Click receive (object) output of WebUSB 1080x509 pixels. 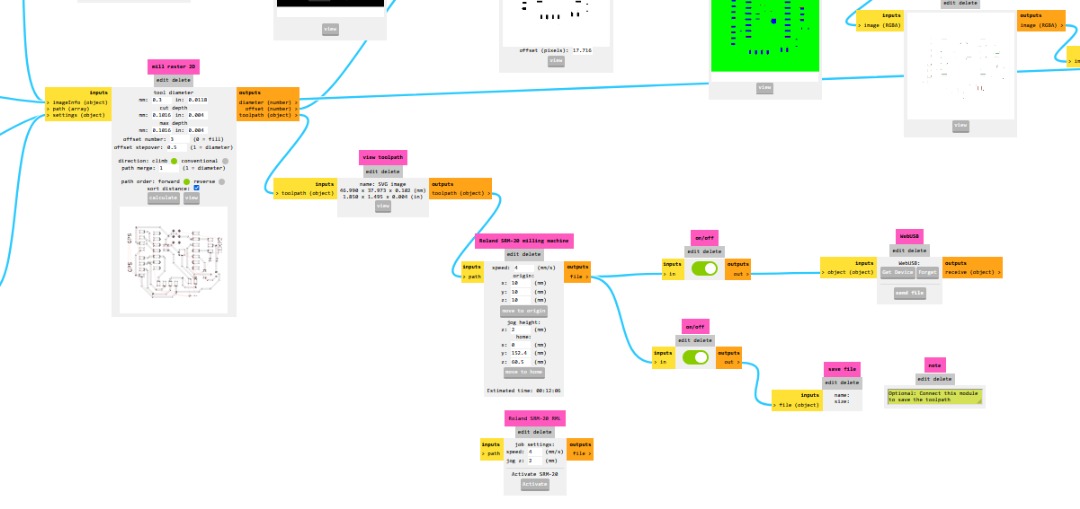coord(972,272)
